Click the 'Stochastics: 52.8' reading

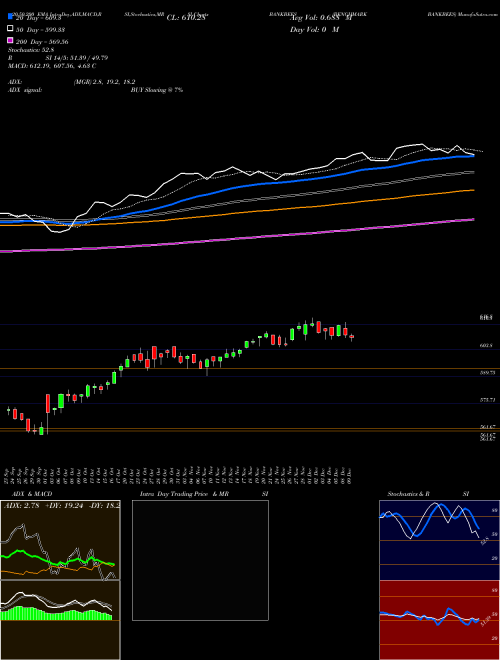(x=31, y=50)
